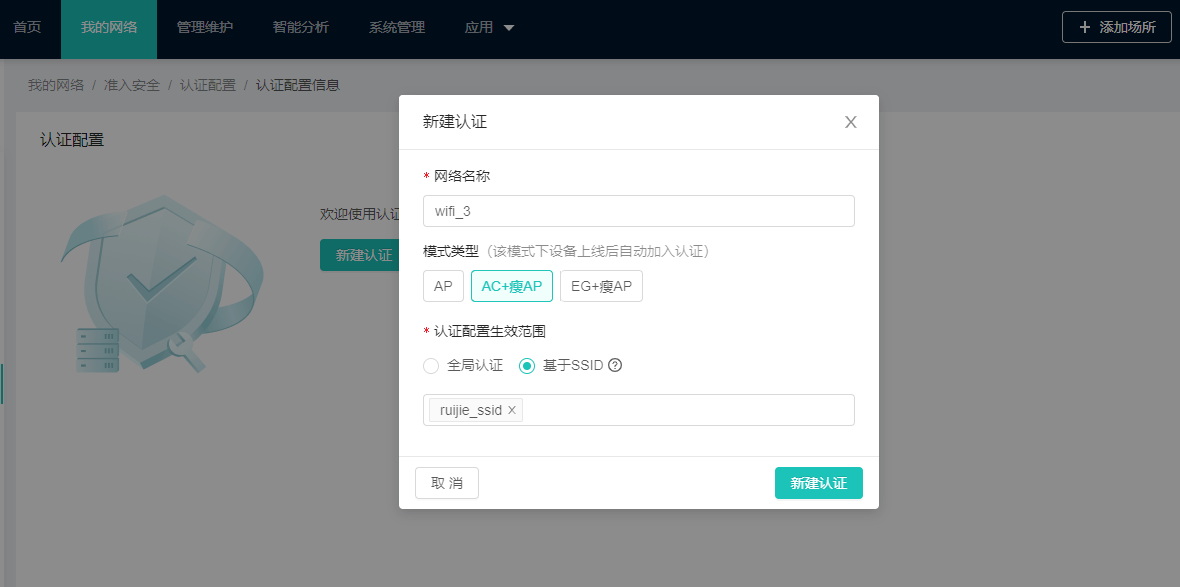Screen dimensions: 1180x587
Task: Select the 全局认证 radio option
Action: tap(431, 366)
